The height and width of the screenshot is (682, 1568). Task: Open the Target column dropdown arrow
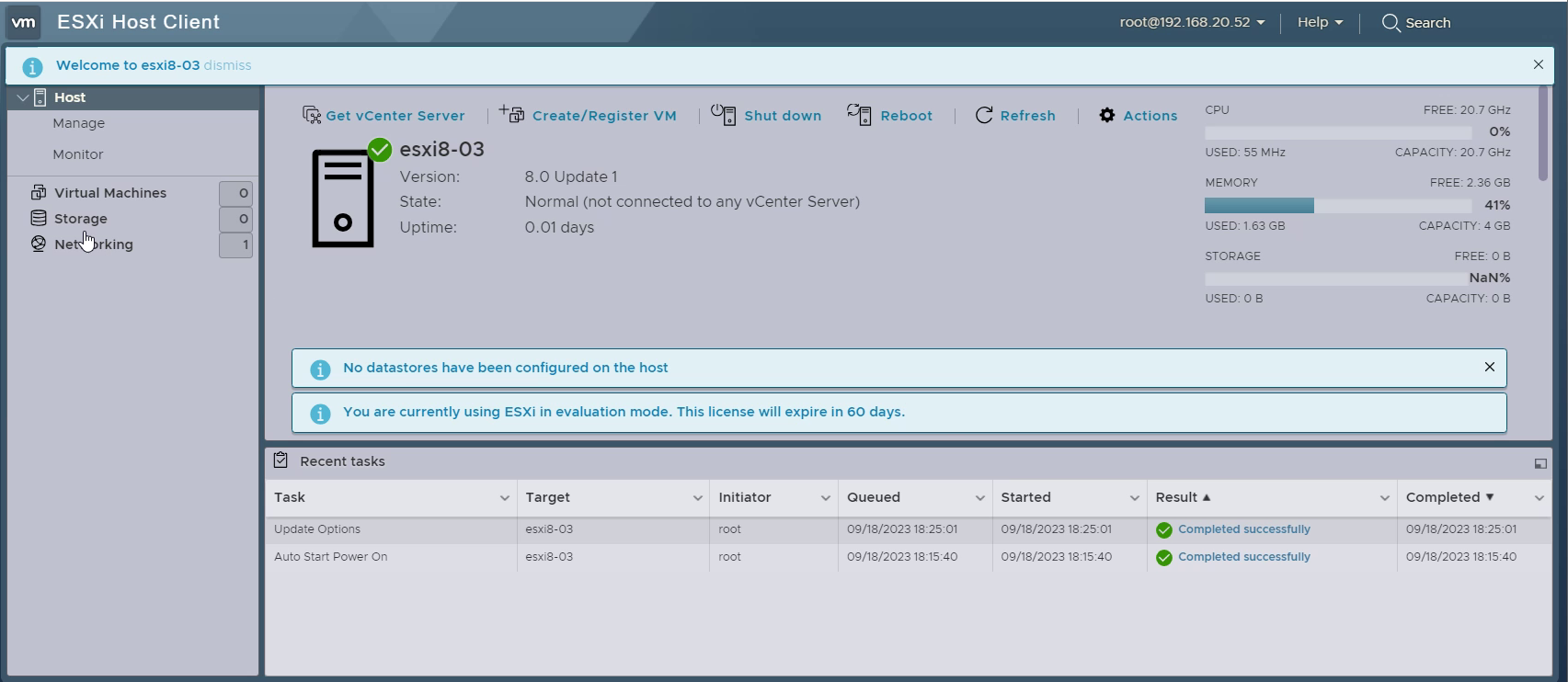pyautogui.click(x=698, y=498)
